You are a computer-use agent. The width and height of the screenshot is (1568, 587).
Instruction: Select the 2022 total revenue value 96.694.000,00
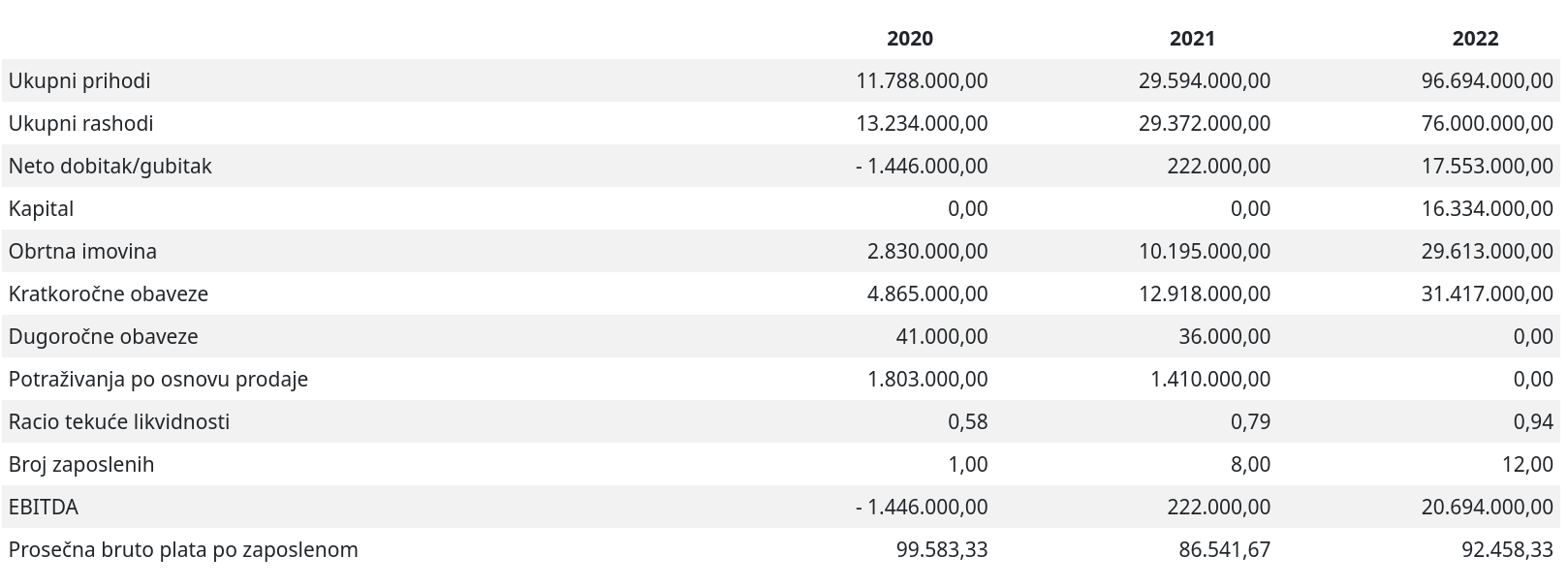[x=1487, y=81]
